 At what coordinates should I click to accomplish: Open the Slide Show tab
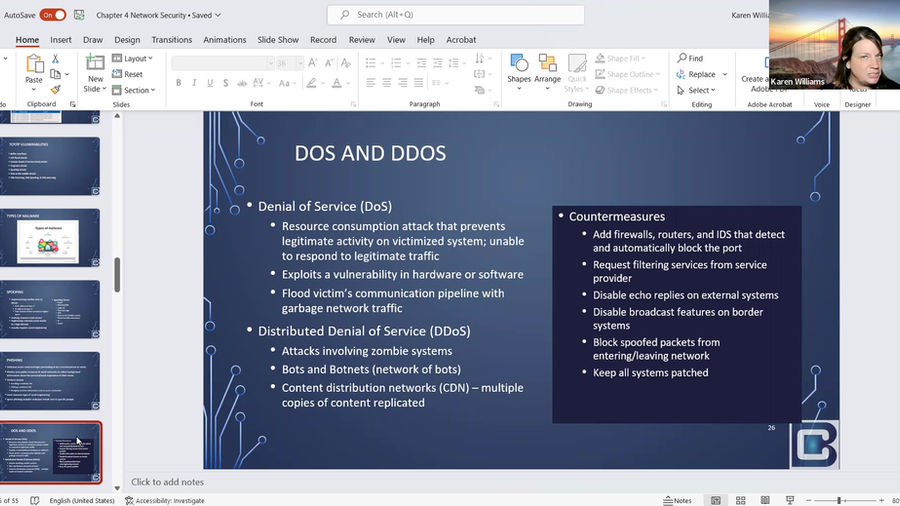278,40
